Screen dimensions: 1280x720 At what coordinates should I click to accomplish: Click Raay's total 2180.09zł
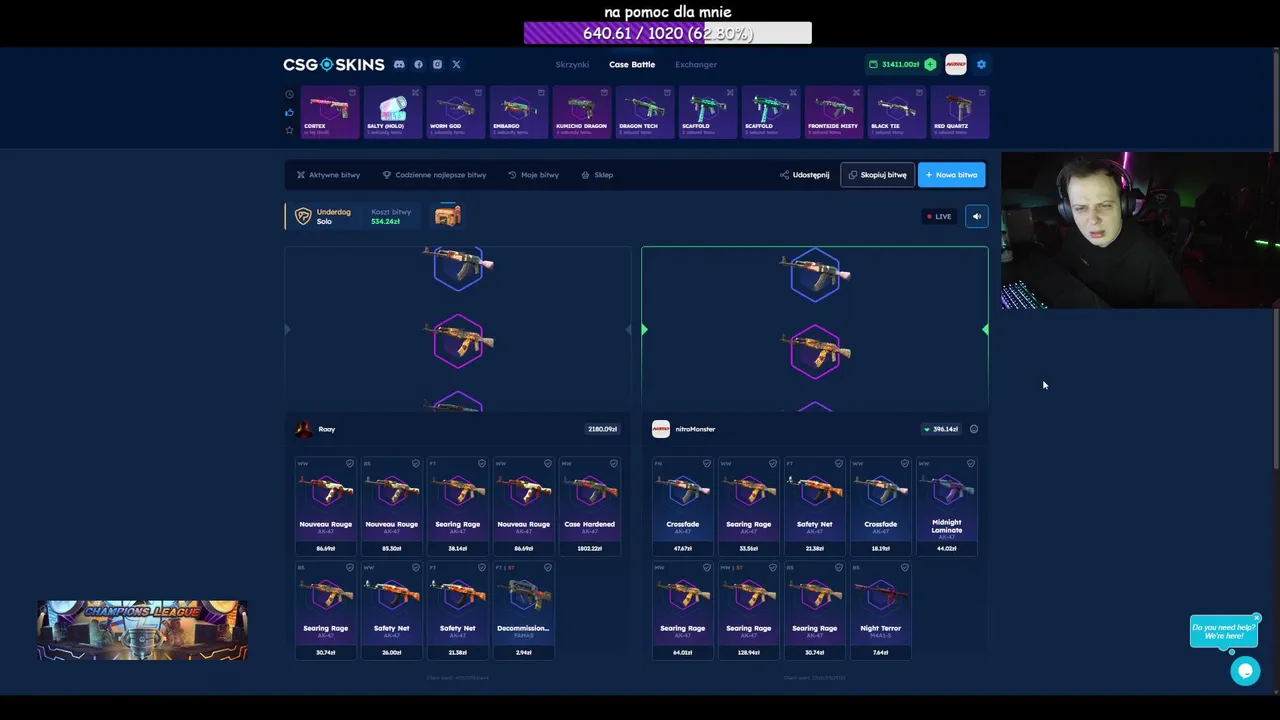point(602,429)
